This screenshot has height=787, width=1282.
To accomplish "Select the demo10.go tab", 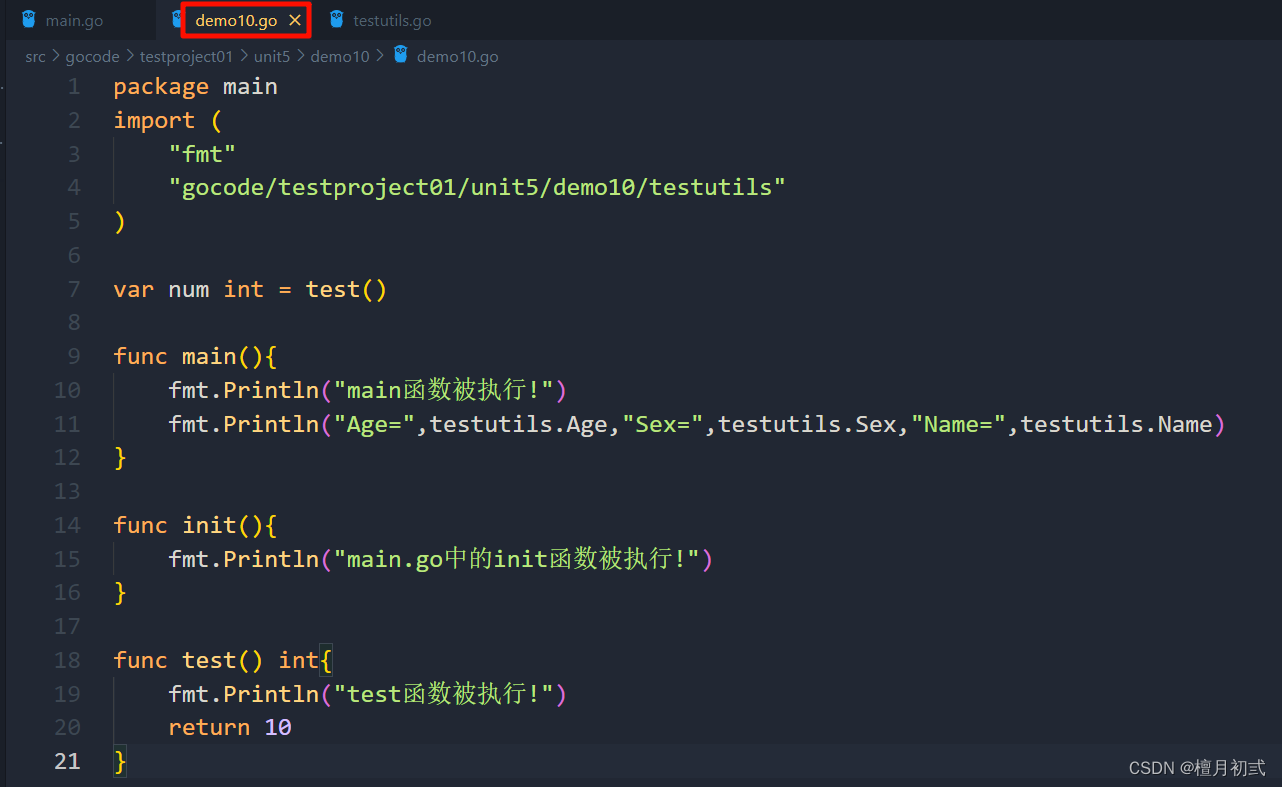I will click(236, 20).
